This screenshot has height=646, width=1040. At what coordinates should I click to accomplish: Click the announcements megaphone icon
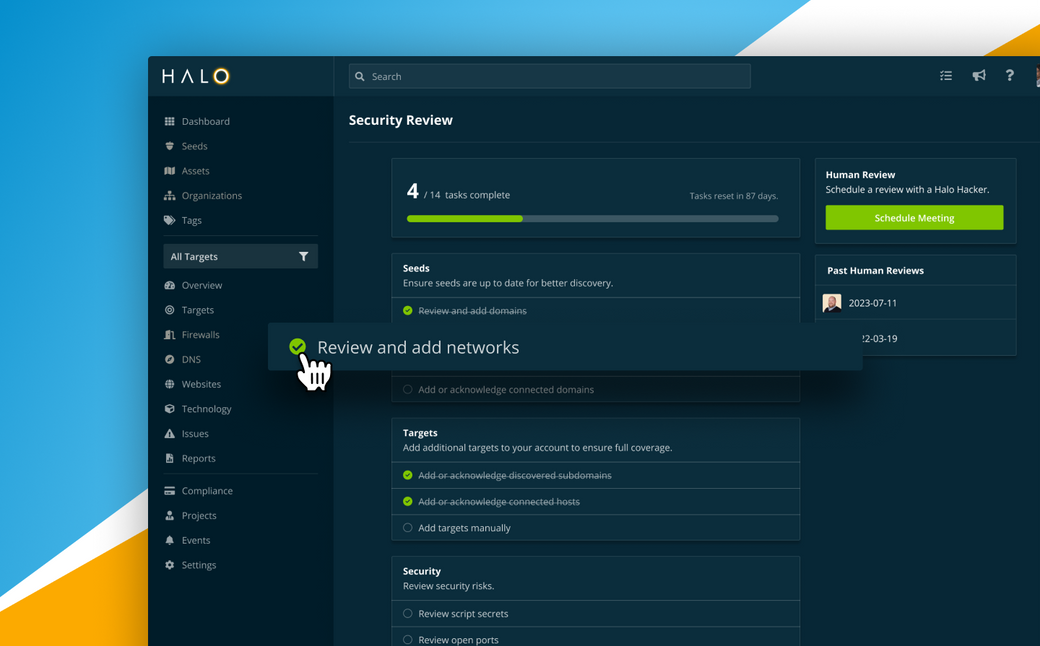tap(978, 75)
